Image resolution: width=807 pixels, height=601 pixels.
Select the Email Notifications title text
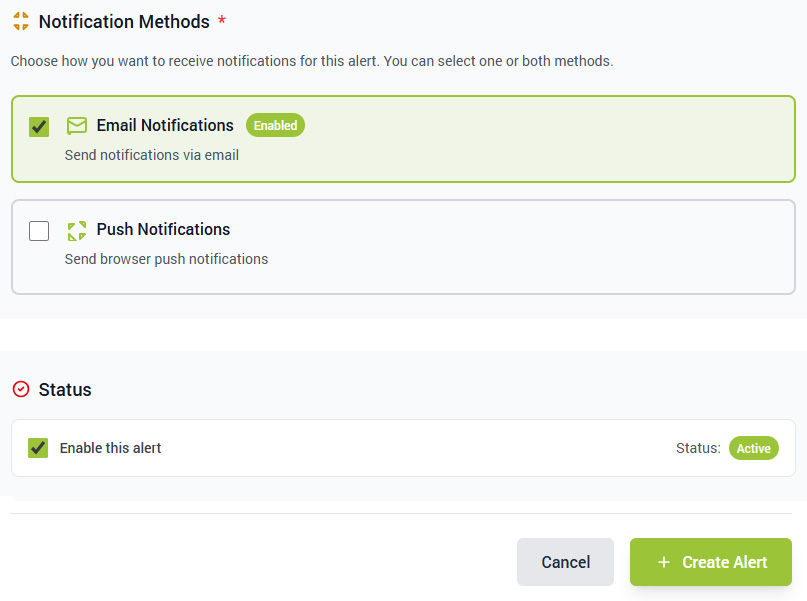point(165,126)
